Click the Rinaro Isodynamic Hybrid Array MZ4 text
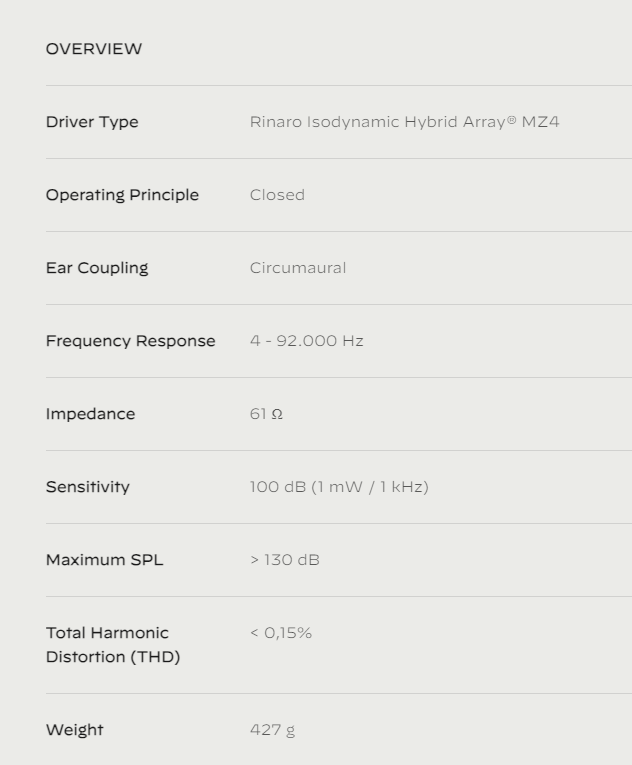Screen dimensions: 632x765 pos(405,122)
